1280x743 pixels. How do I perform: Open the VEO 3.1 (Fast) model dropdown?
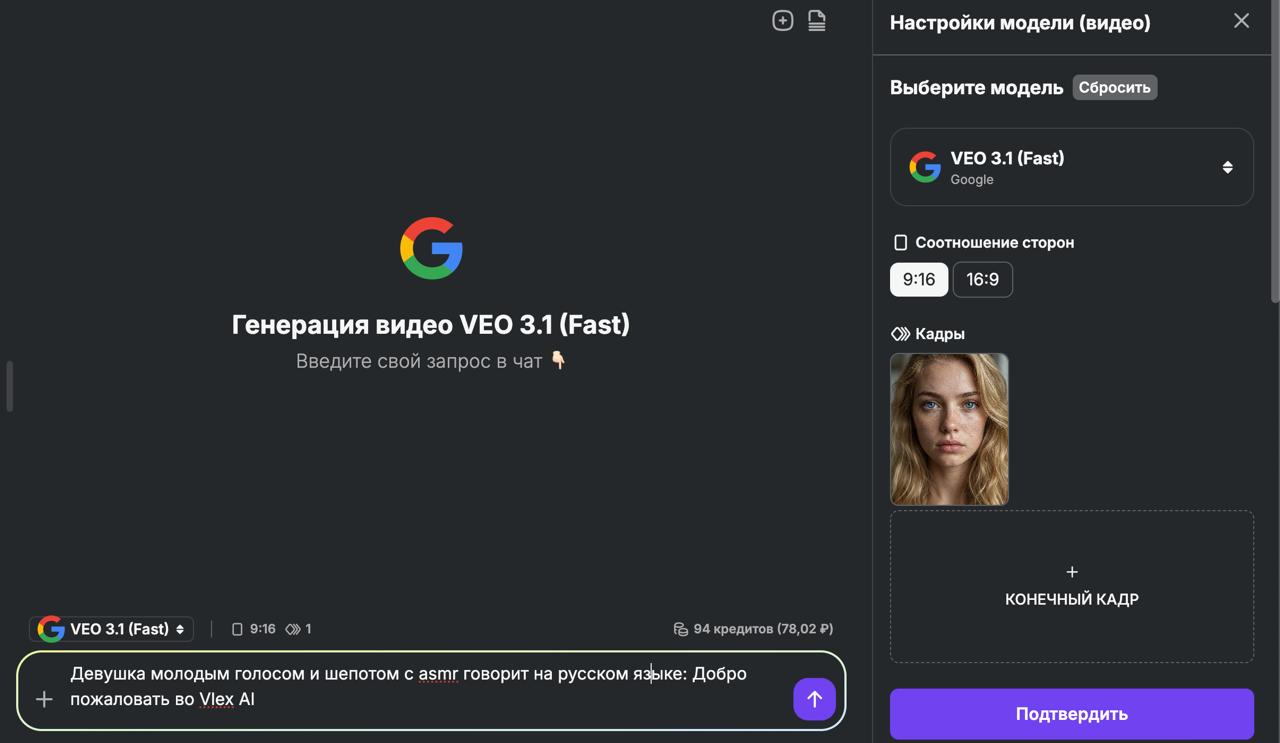point(1071,166)
